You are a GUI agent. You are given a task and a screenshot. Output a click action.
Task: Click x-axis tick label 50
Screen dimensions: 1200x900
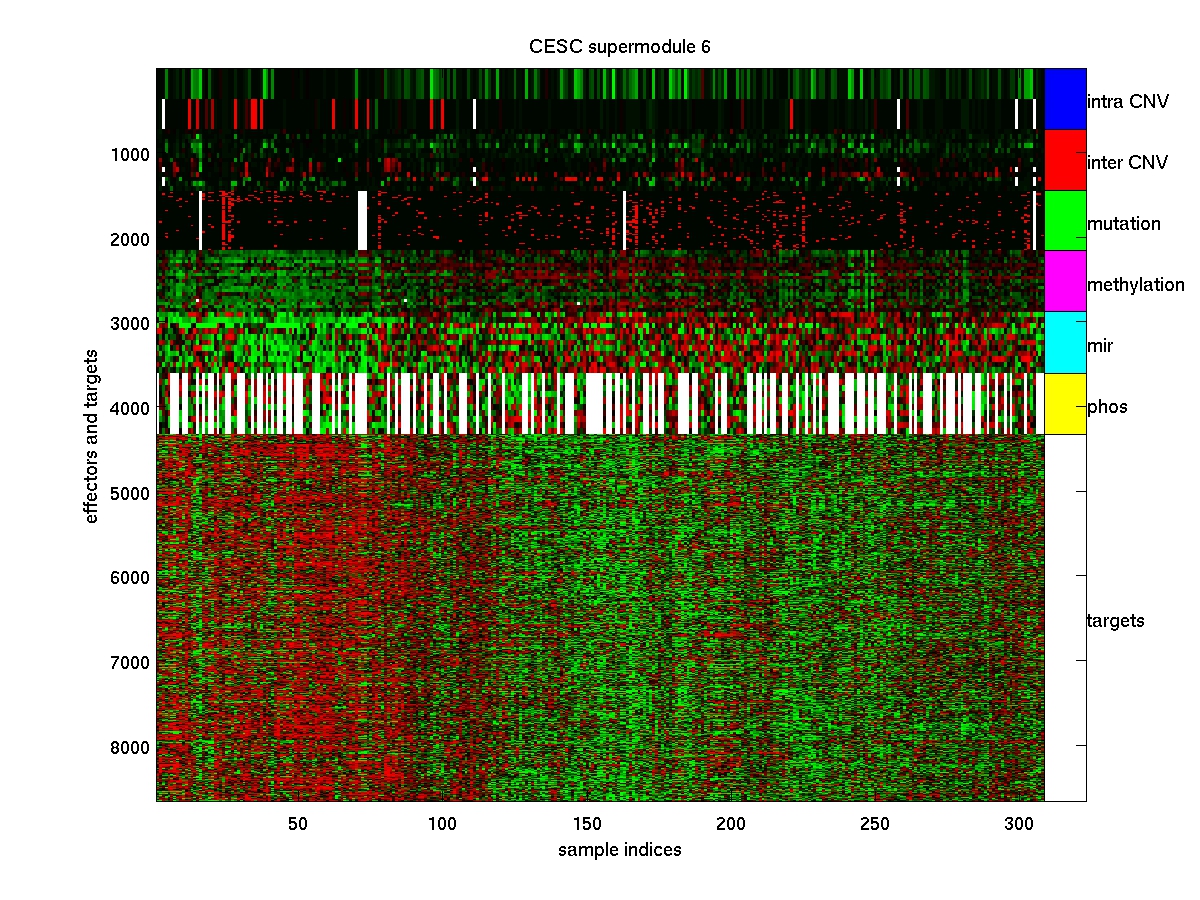298,824
